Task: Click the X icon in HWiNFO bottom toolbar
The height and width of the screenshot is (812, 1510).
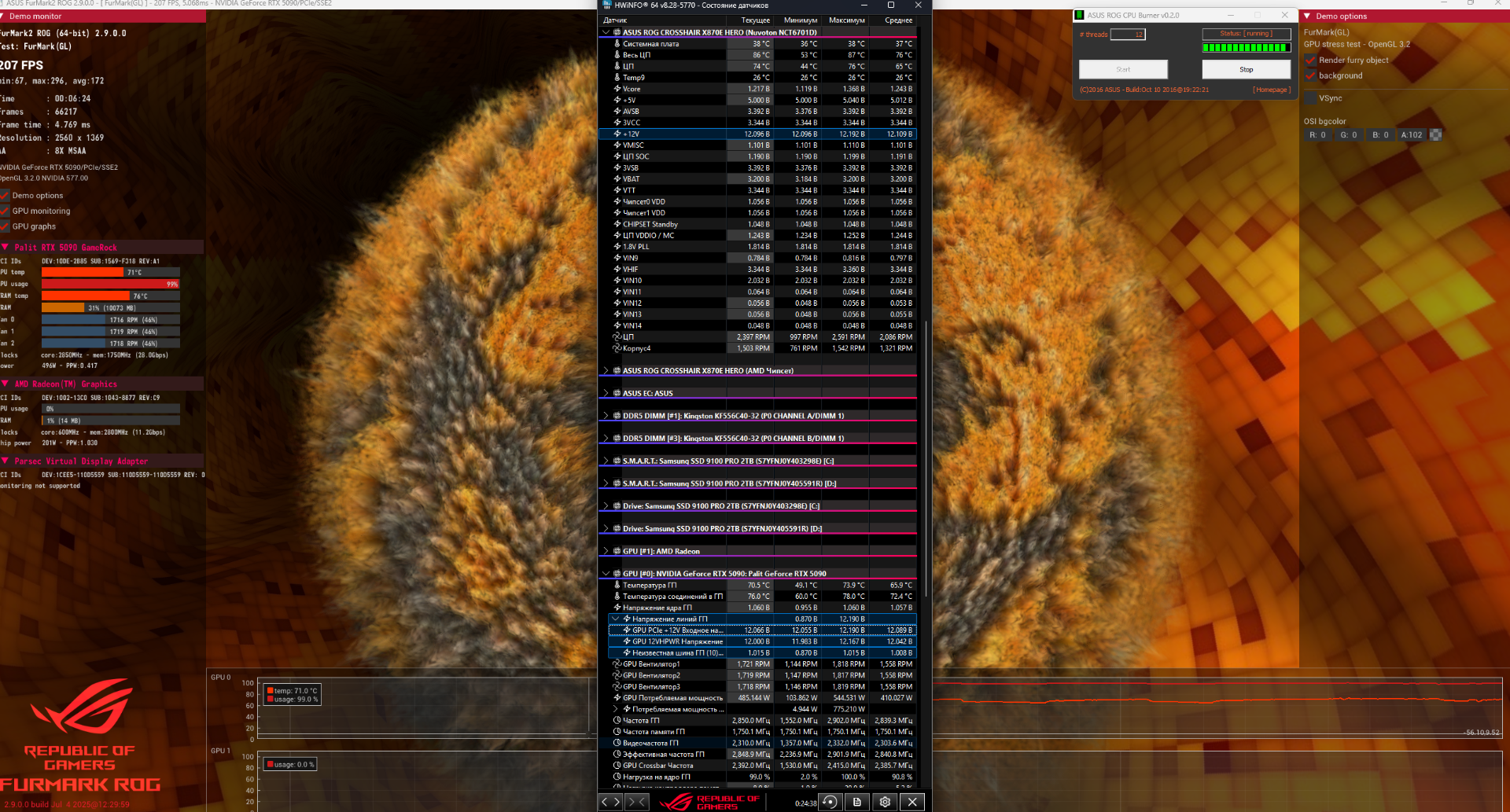Action: pos(912,802)
